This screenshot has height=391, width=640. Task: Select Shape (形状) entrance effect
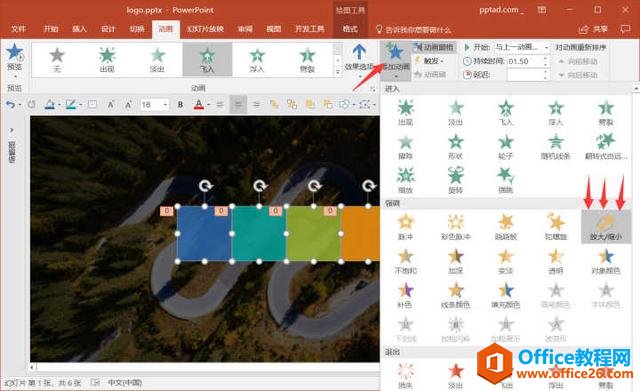click(x=456, y=147)
